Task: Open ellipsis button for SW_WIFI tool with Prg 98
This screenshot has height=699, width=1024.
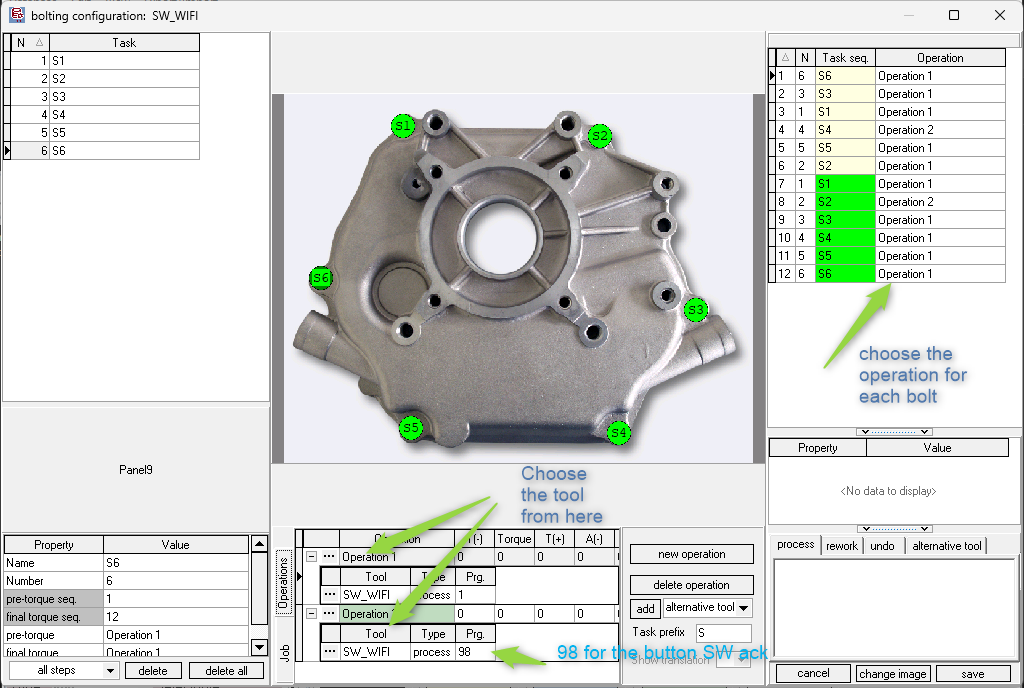Action: [330, 651]
